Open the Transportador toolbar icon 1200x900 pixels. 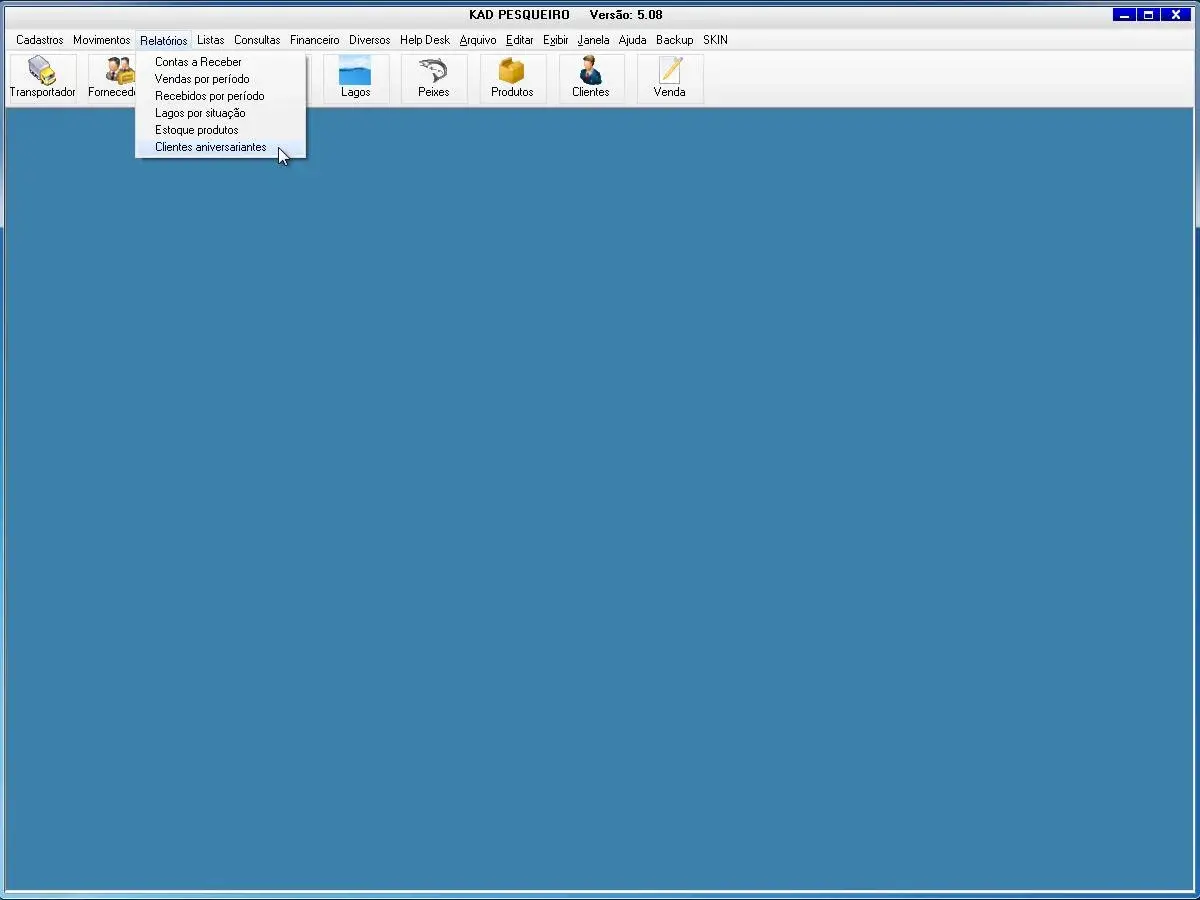(43, 78)
